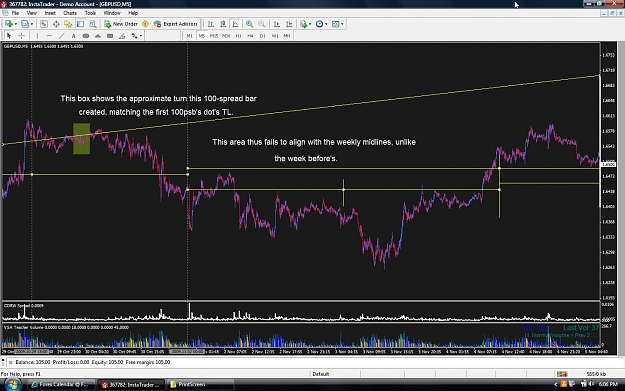Open the Data Window icon
Image resolution: width=625 pixels, height=391 pixels.
click(56, 24)
